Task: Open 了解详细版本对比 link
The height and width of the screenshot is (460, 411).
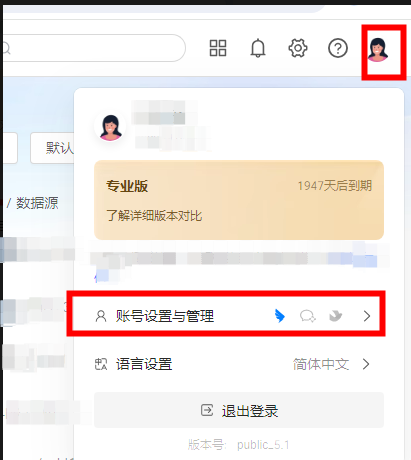Action: click(x=154, y=215)
